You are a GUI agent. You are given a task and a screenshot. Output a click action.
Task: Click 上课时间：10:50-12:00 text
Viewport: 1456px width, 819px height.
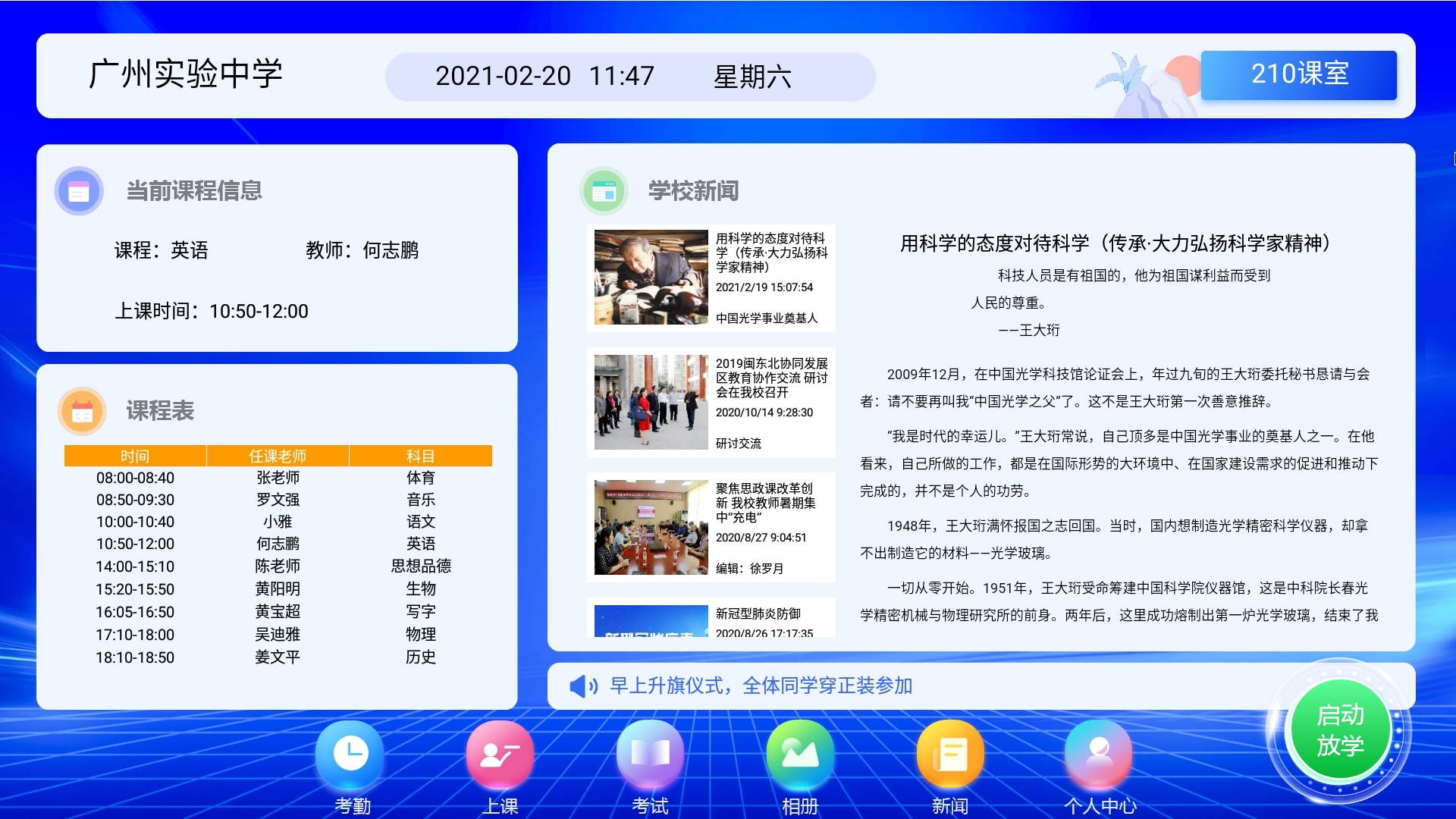click(211, 312)
